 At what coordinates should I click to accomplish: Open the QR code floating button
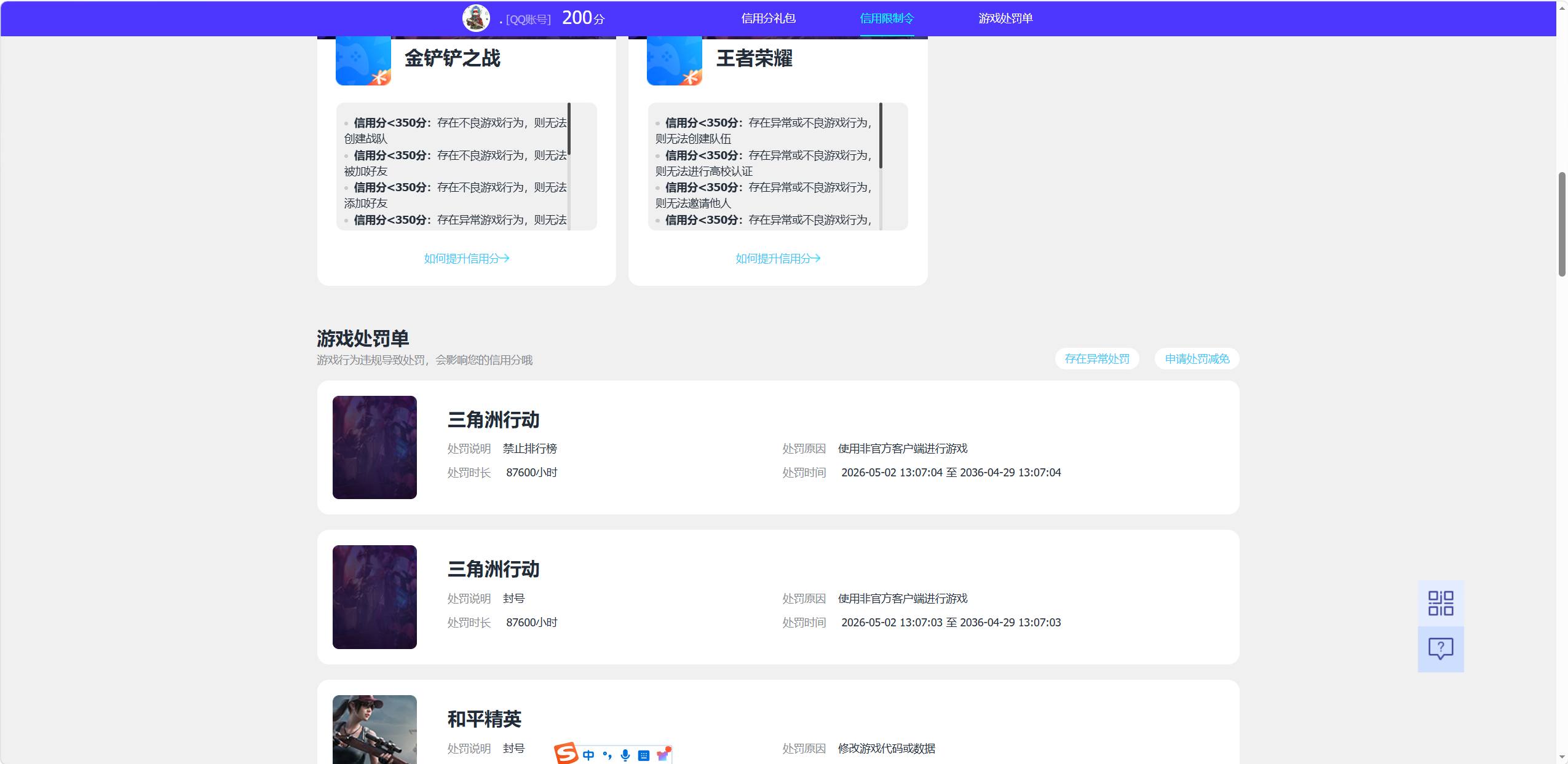(1440, 603)
